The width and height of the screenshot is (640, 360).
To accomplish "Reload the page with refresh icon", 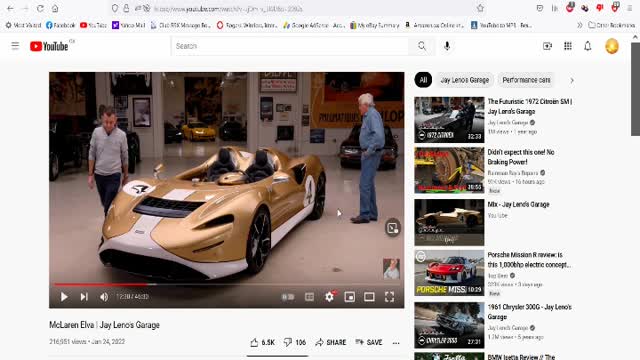I will point(40,8).
